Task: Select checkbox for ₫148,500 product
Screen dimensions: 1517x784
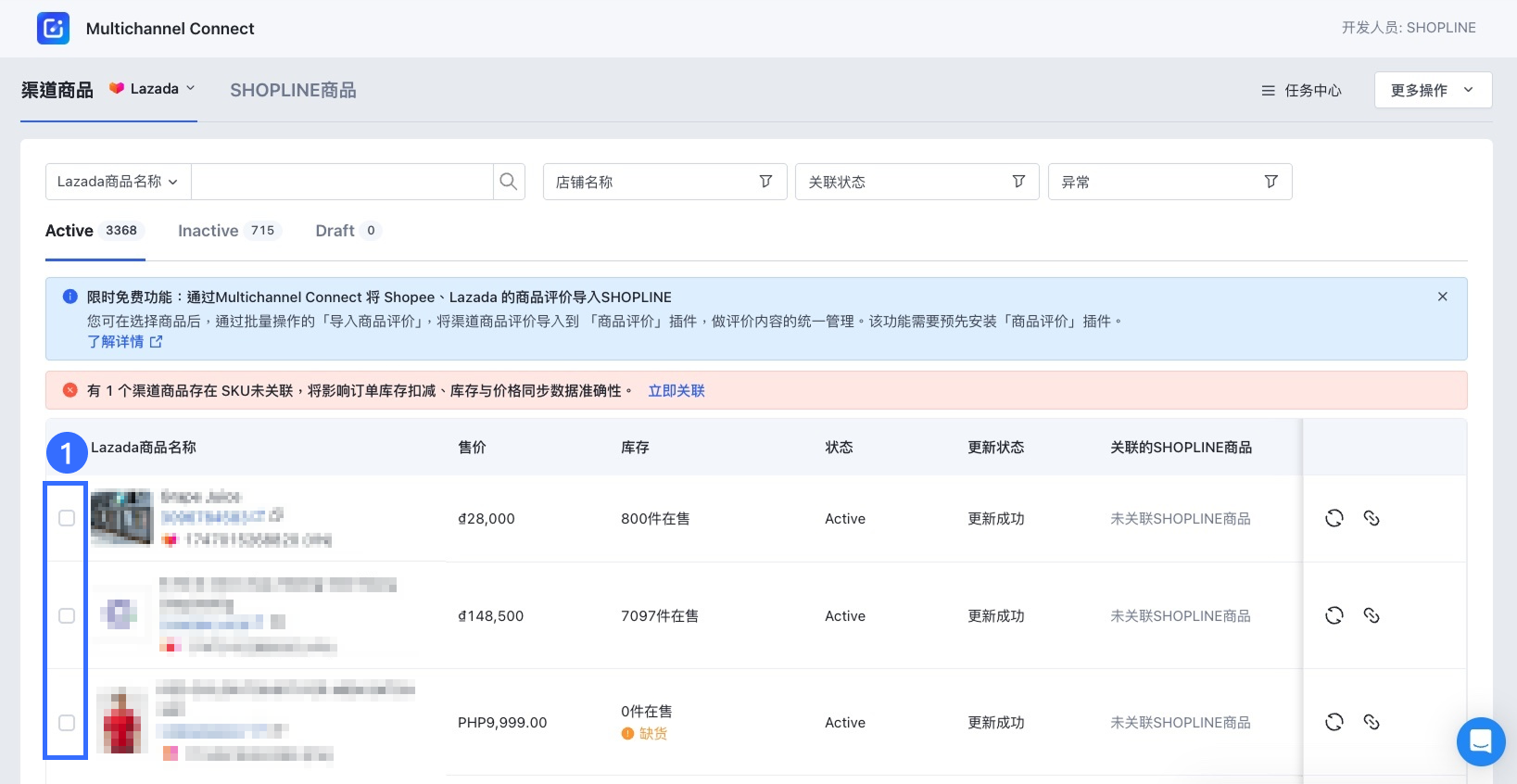Action: pyautogui.click(x=67, y=615)
